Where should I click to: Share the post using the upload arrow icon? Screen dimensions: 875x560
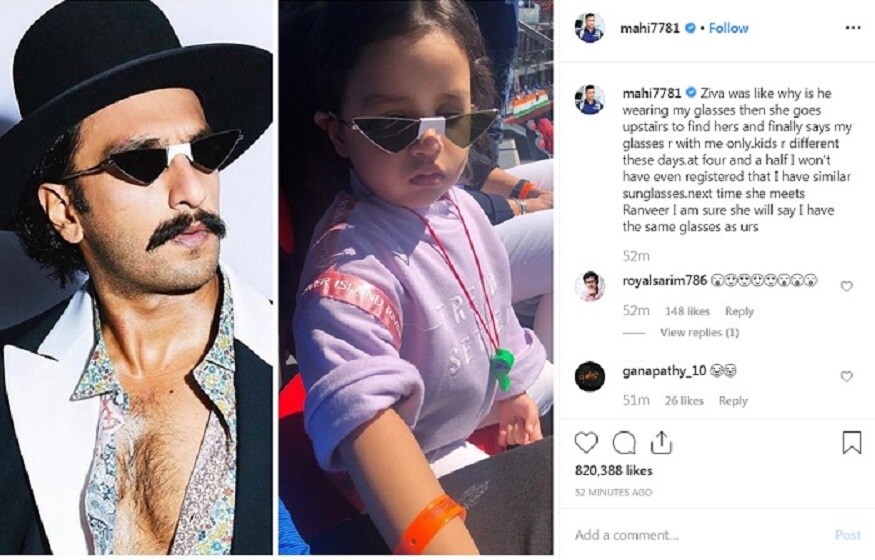(x=661, y=443)
